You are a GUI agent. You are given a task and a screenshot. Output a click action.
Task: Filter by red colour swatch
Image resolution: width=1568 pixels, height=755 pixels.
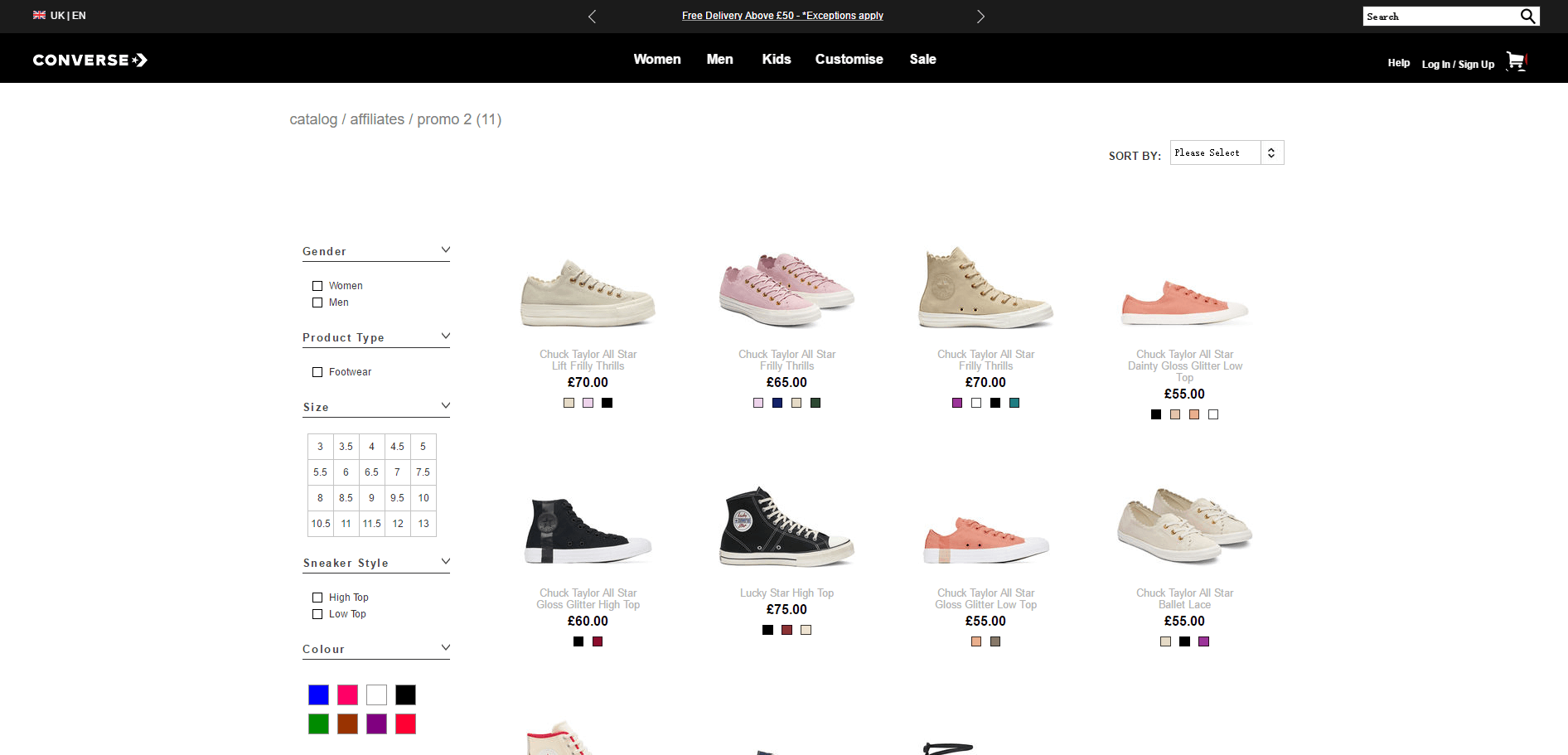tap(405, 724)
